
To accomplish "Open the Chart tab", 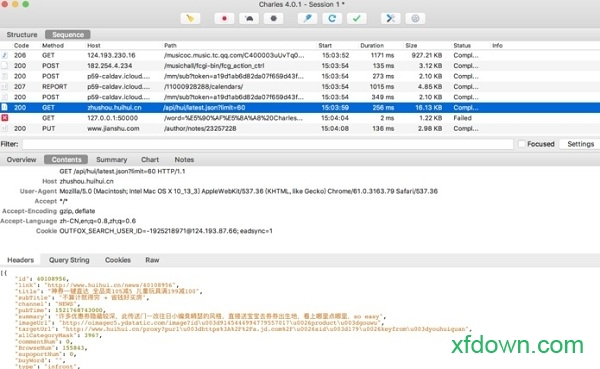I will [x=150, y=160].
